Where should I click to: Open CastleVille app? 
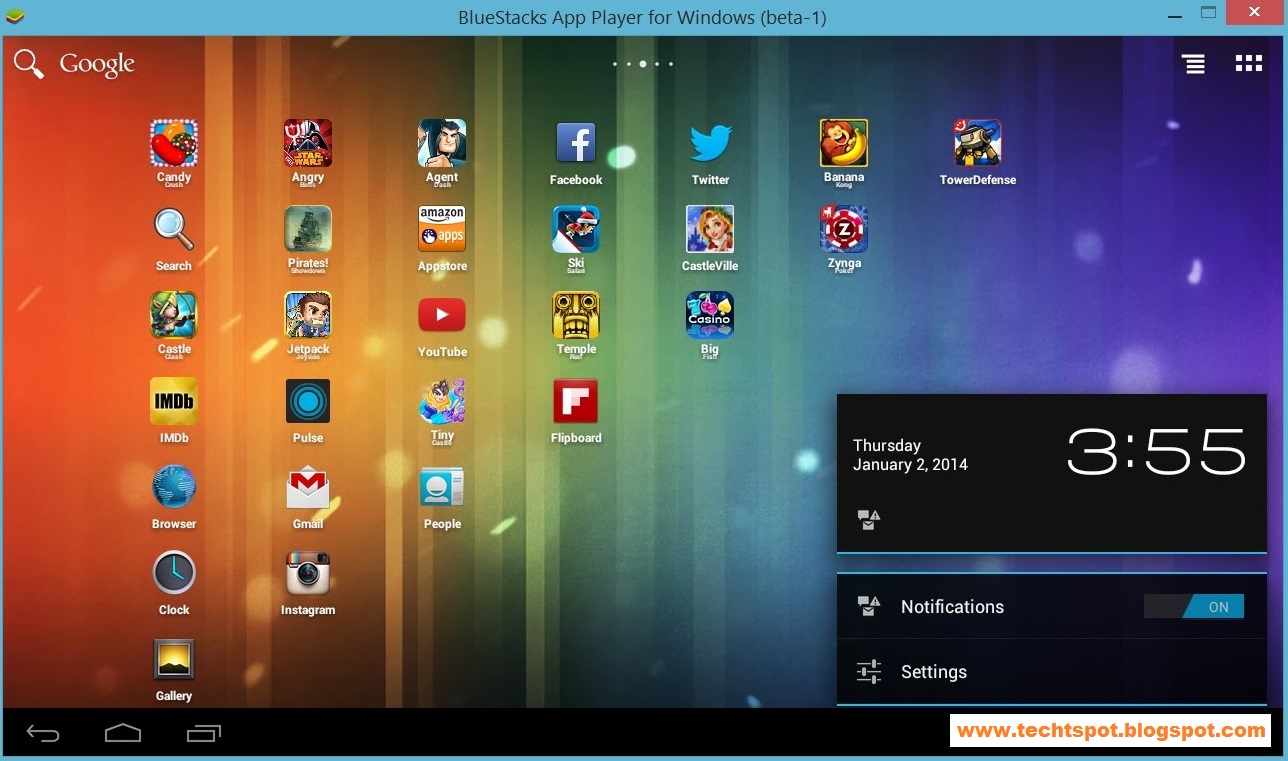(710, 230)
